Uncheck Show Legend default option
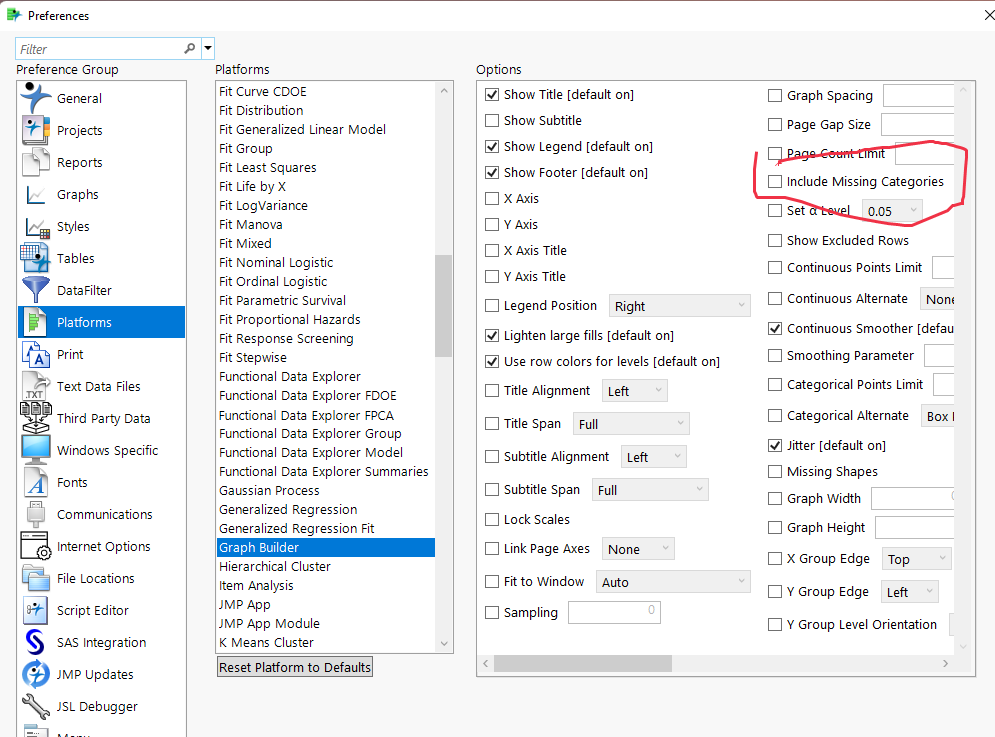 pos(492,146)
